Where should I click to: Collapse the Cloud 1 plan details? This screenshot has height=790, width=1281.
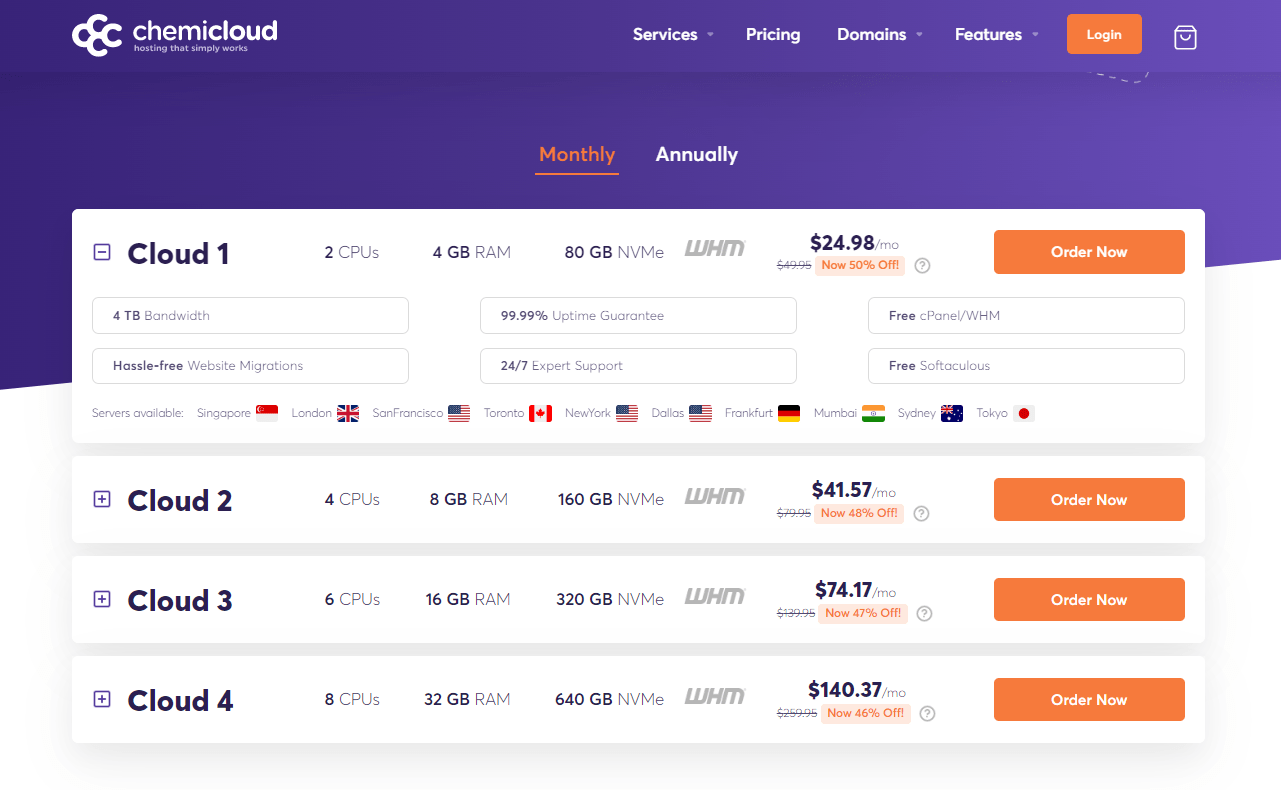coord(101,252)
